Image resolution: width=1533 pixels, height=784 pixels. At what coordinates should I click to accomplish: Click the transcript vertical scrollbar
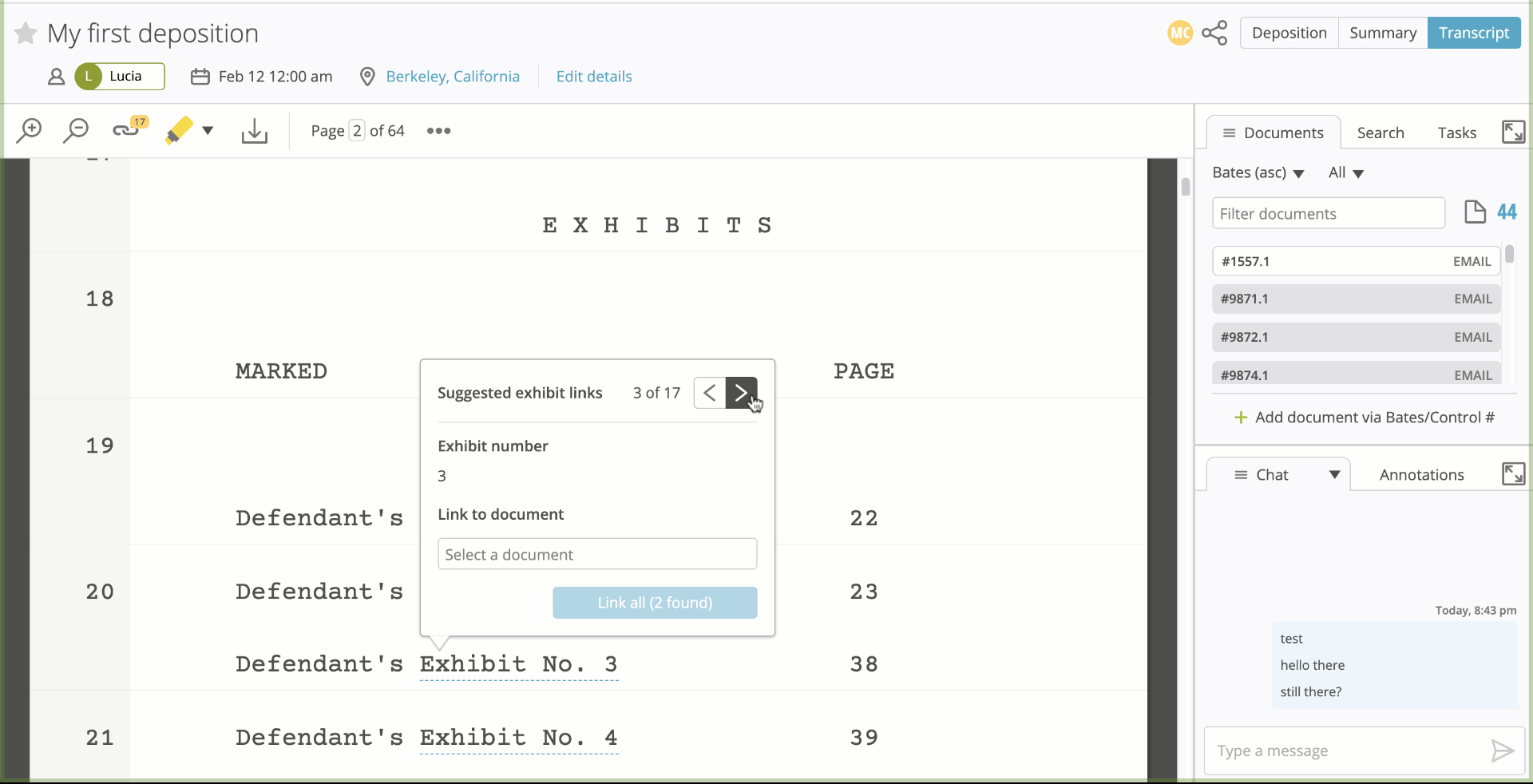tap(1186, 187)
